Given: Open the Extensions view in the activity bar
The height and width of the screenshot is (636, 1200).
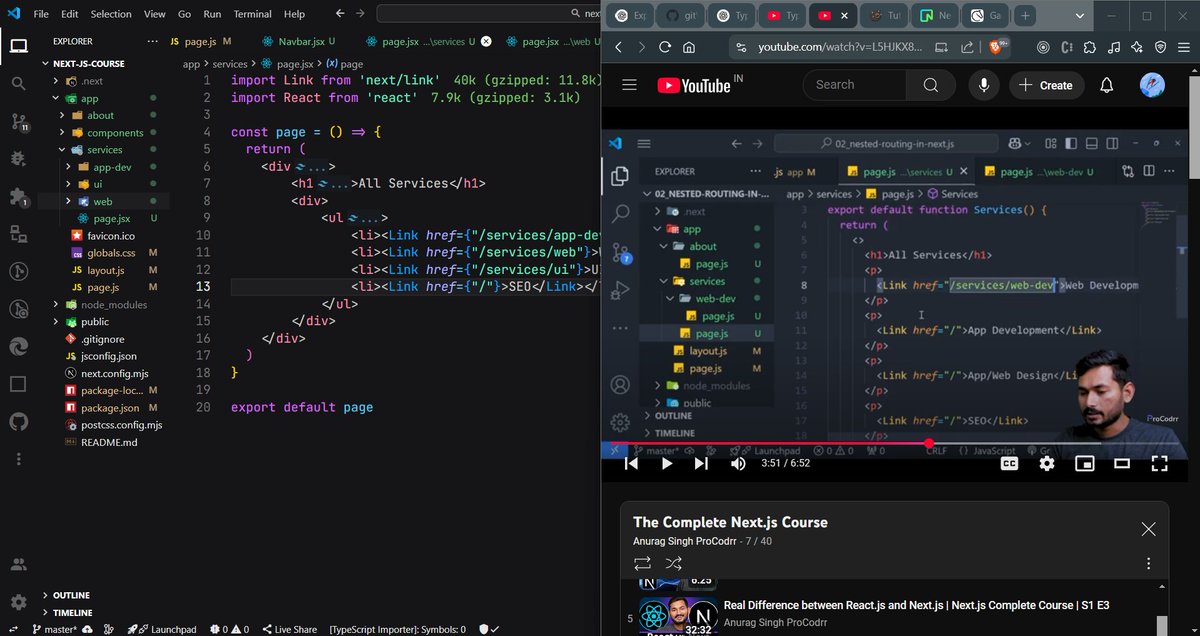Looking at the screenshot, I should coord(18,197).
